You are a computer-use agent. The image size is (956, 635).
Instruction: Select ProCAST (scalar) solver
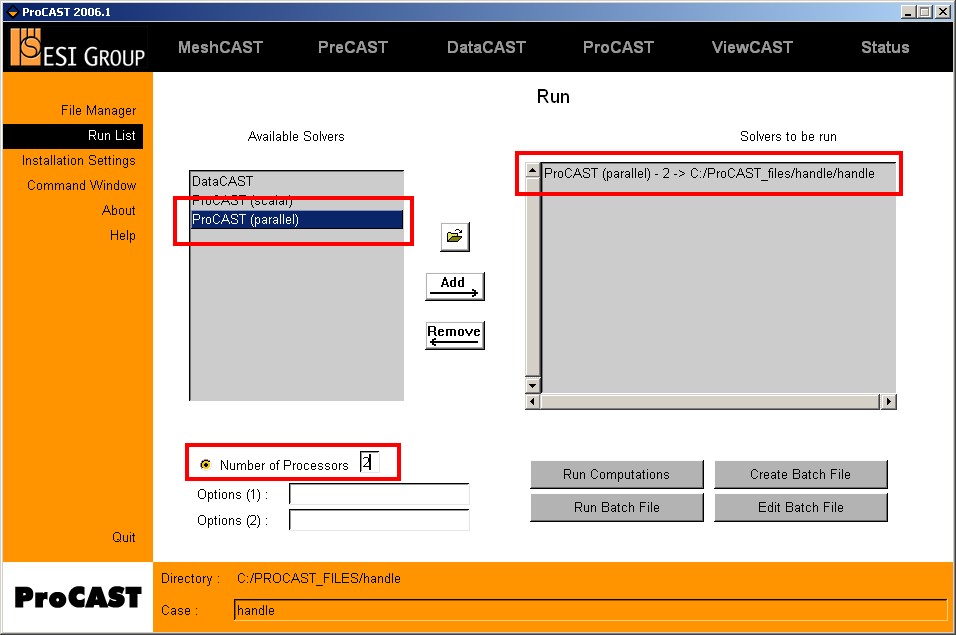coord(296,200)
